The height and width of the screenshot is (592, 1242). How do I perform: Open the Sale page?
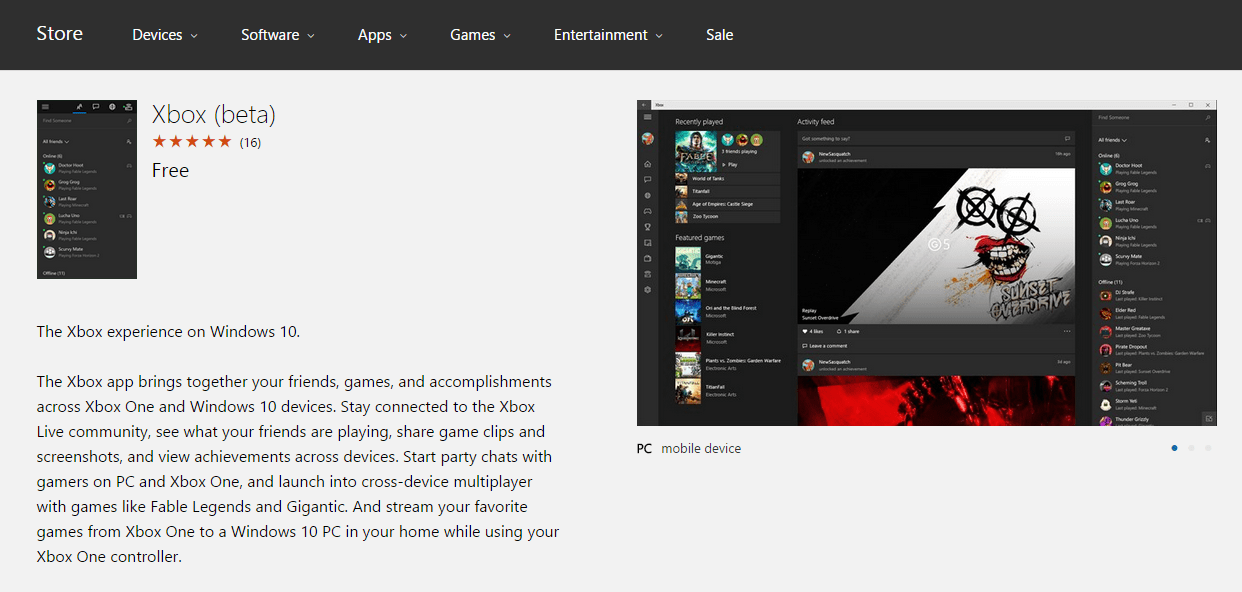tap(720, 35)
